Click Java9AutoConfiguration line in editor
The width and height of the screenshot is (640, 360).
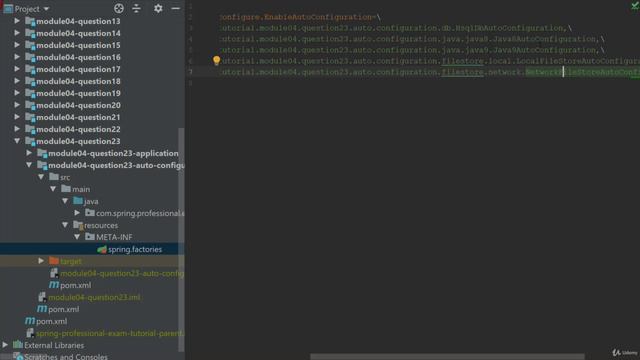pyautogui.click(x=544, y=50)
